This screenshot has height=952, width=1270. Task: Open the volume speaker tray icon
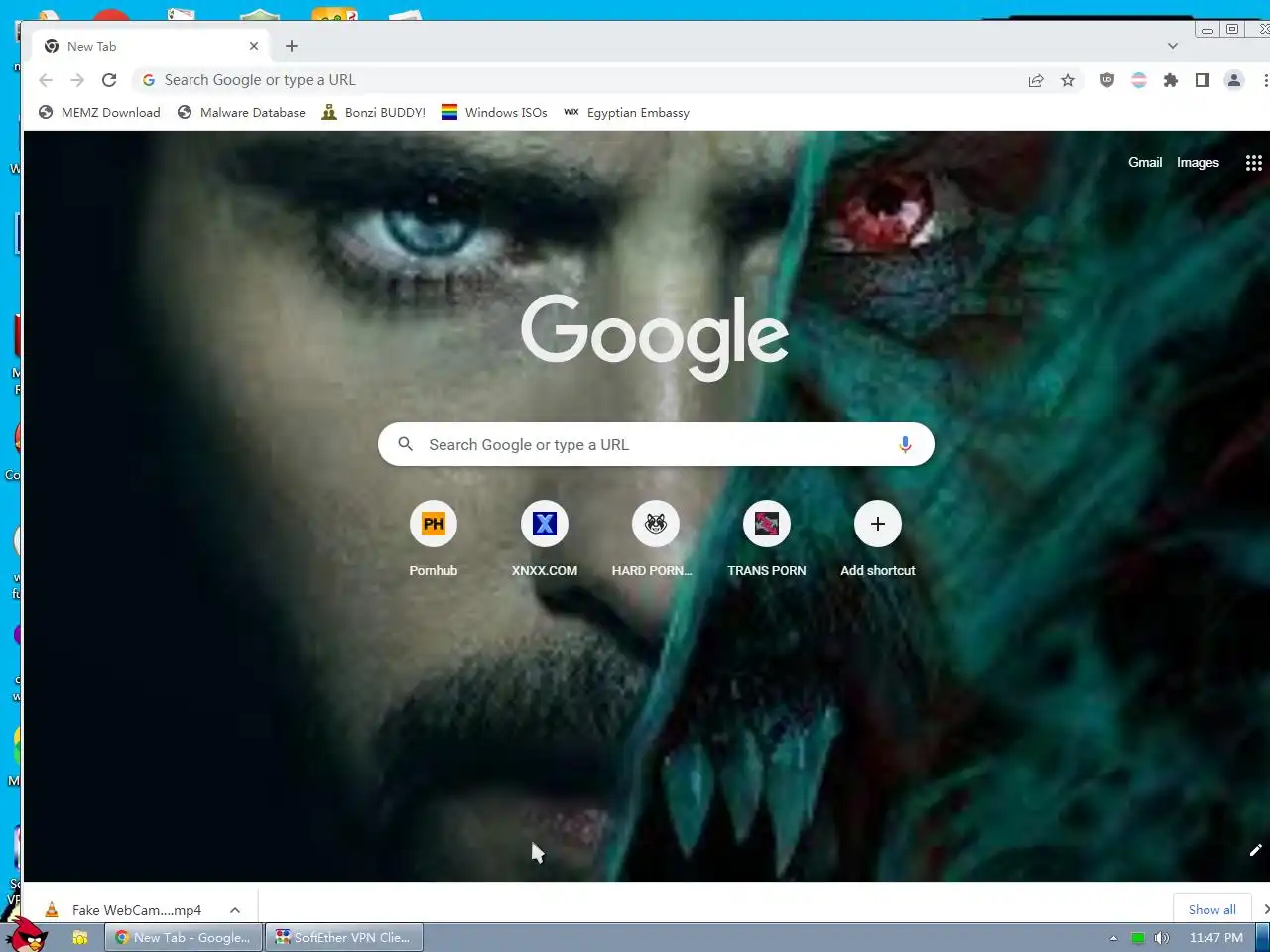(1161, 938)
